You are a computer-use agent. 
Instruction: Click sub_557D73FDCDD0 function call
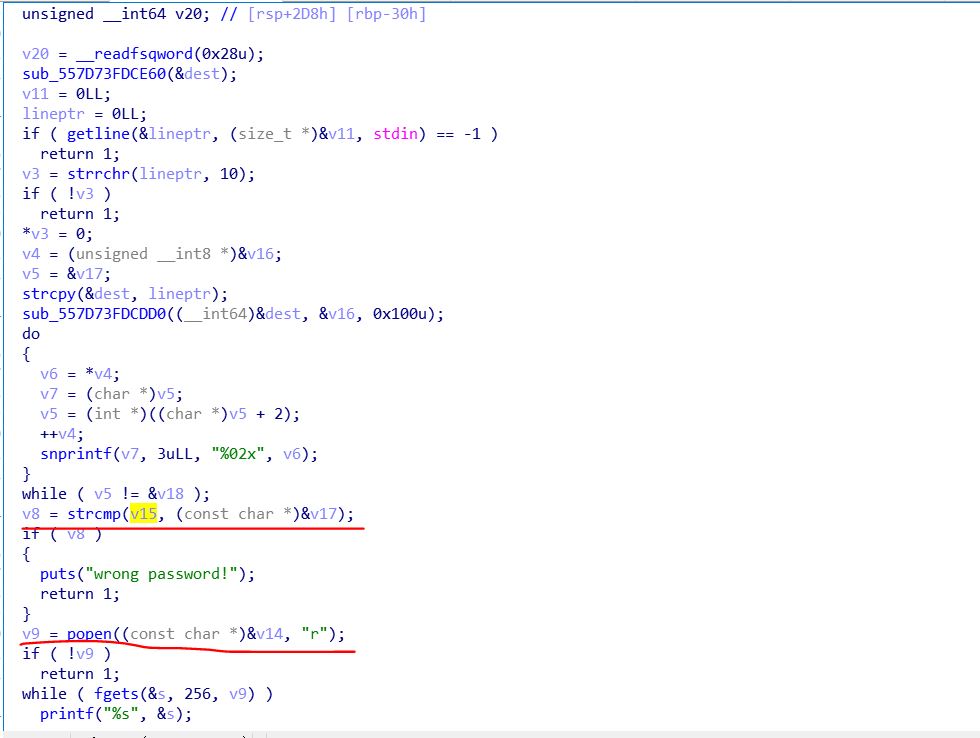[x=94, y=314]
